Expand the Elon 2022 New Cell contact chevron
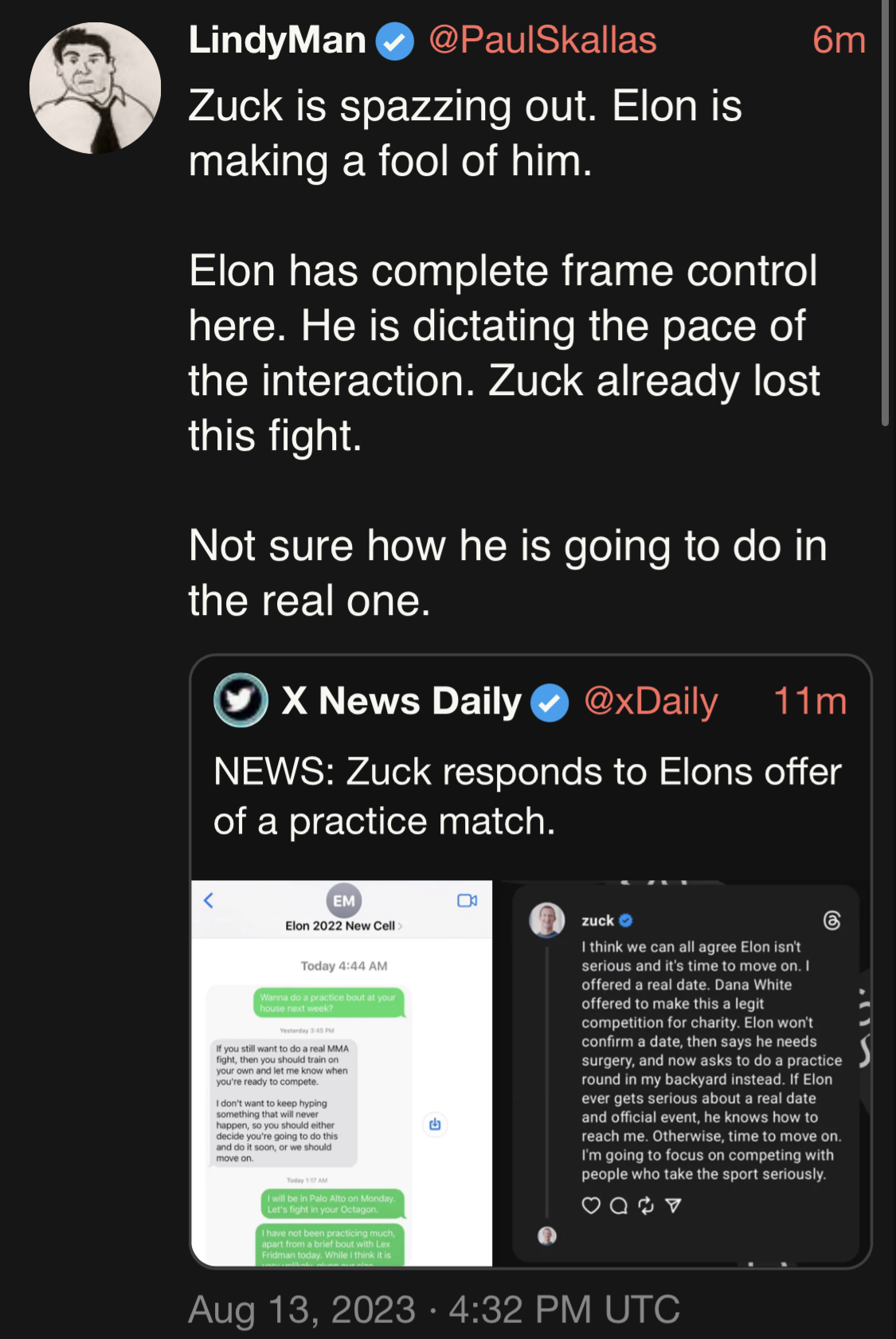This screenshot has width=896, height=1339. [x=400, y=926]
